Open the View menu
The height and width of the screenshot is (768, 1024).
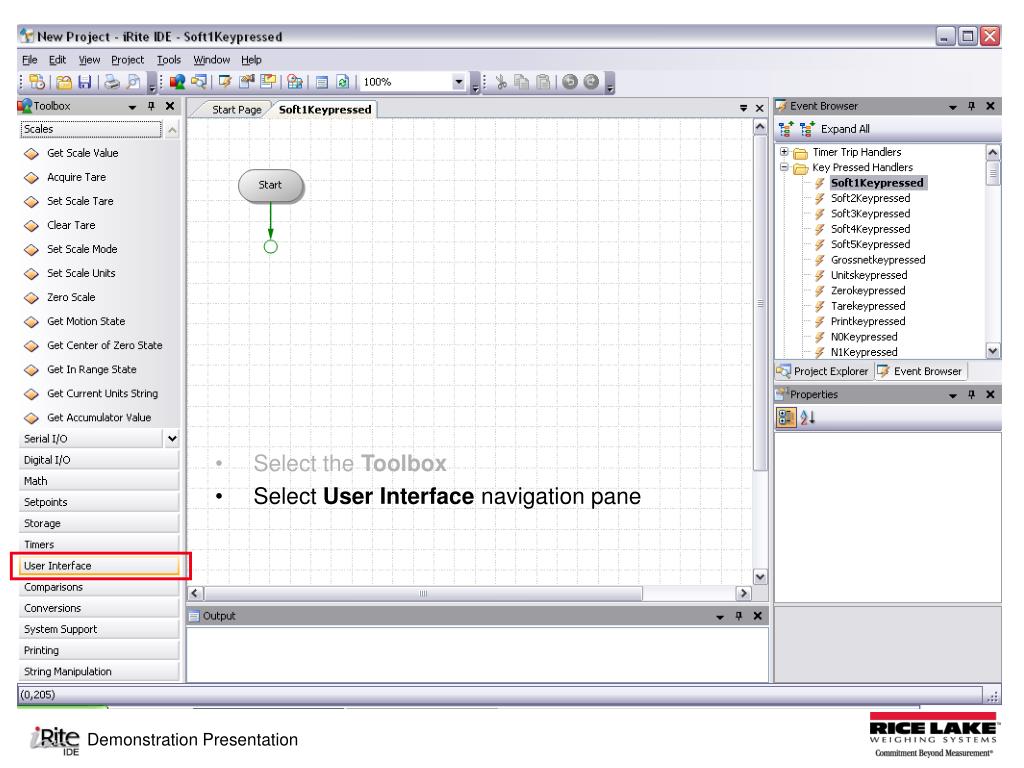(89, 60)
